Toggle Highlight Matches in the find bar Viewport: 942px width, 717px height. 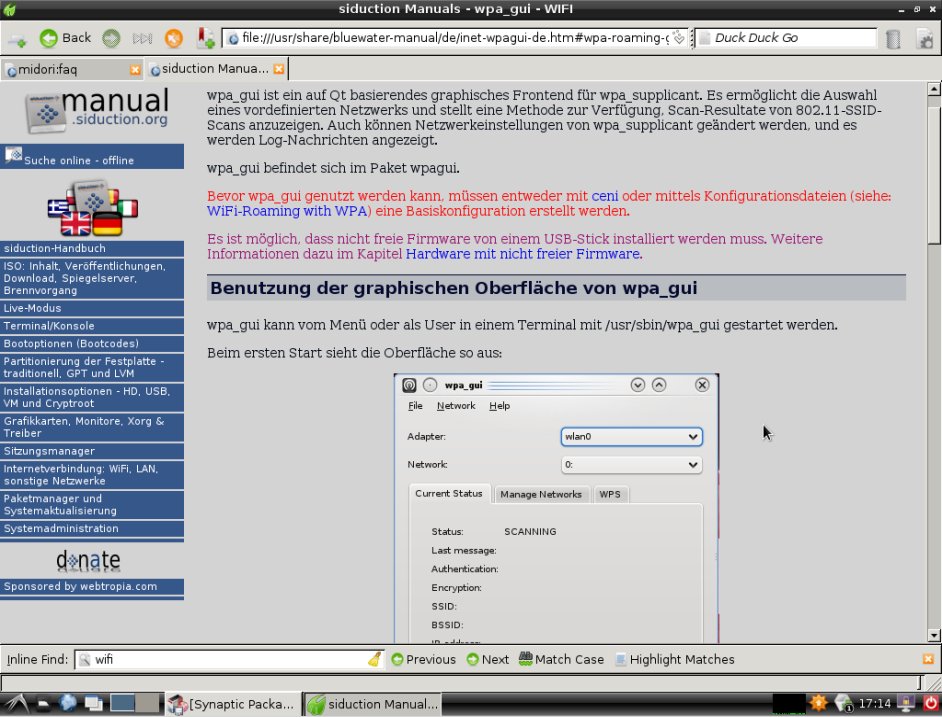pos(675,659)
